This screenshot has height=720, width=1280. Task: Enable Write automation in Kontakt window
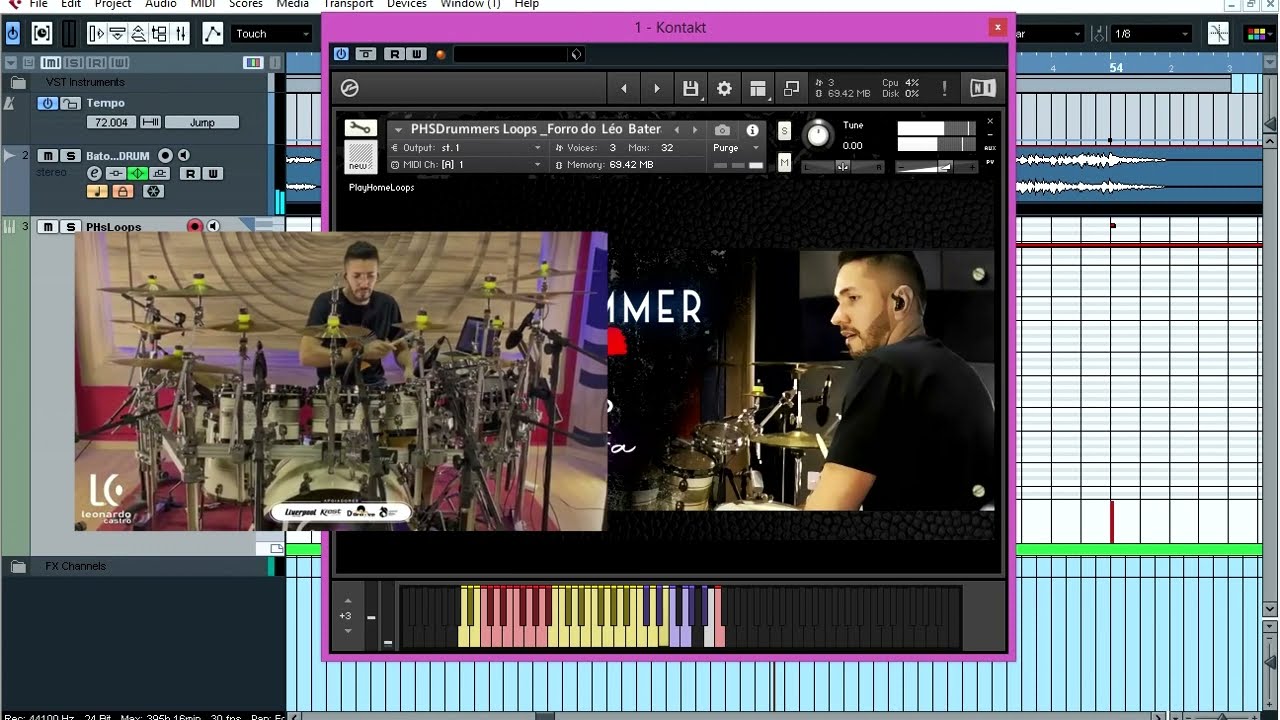[x=416, y=54]
